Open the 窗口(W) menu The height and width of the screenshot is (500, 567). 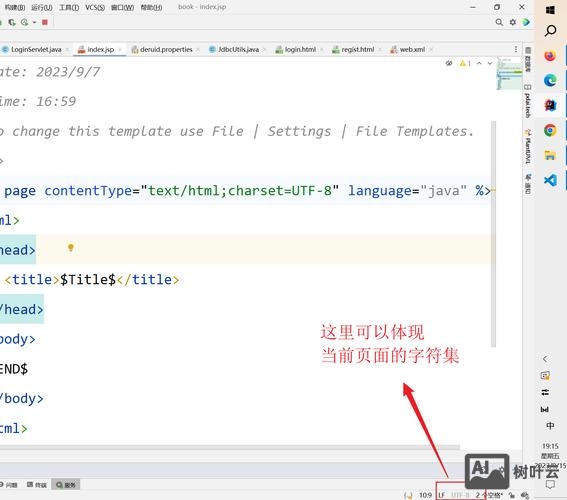point(123,7)
